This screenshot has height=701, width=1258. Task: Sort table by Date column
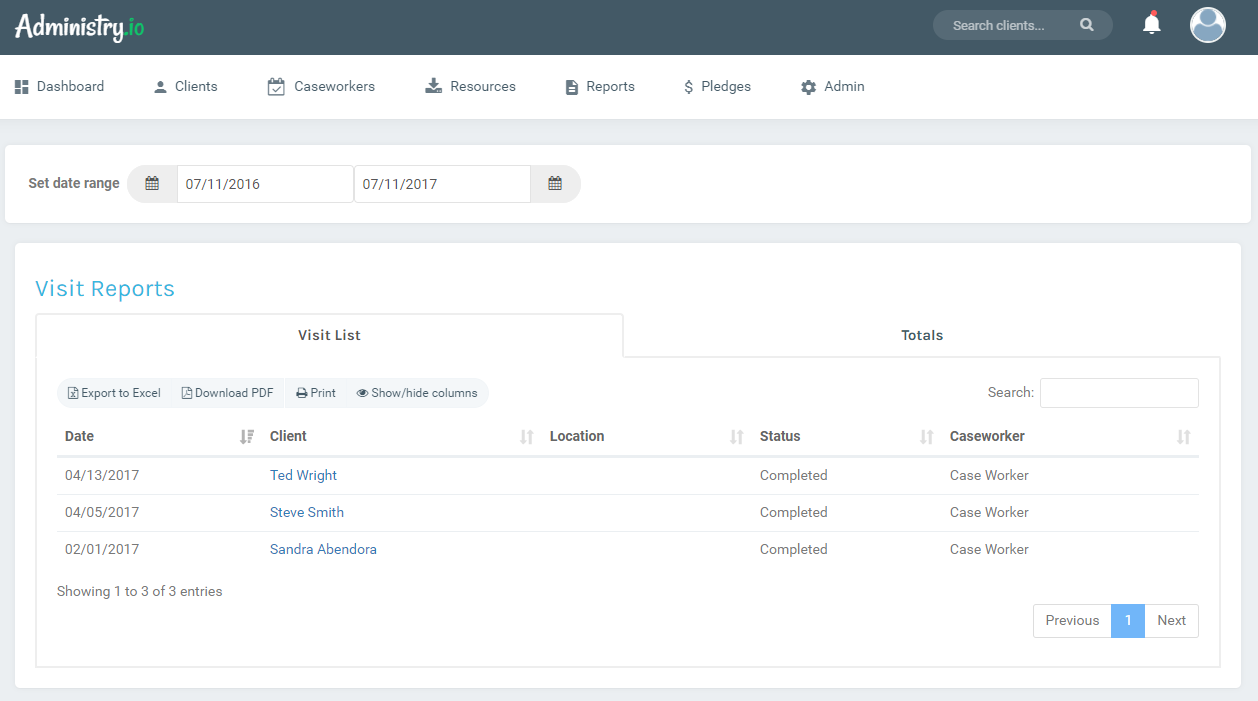[80, 436]
